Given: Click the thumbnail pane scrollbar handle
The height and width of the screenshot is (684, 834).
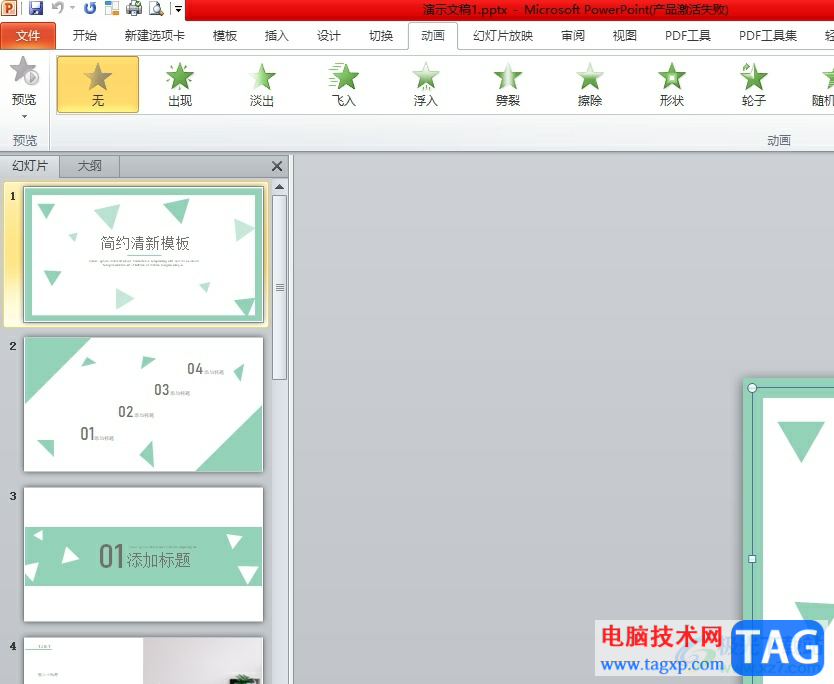Looking at the screenshot, I should (279, 287).
